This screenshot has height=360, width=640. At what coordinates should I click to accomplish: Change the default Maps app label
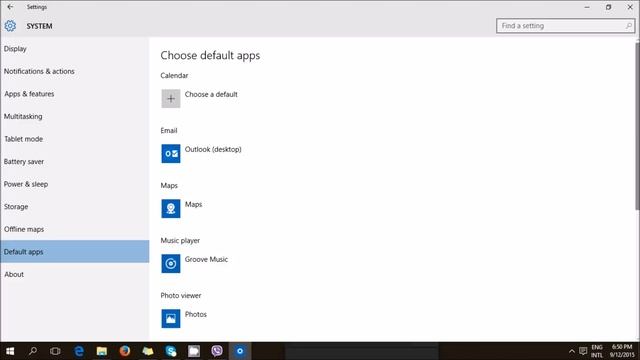pos(193,204)
